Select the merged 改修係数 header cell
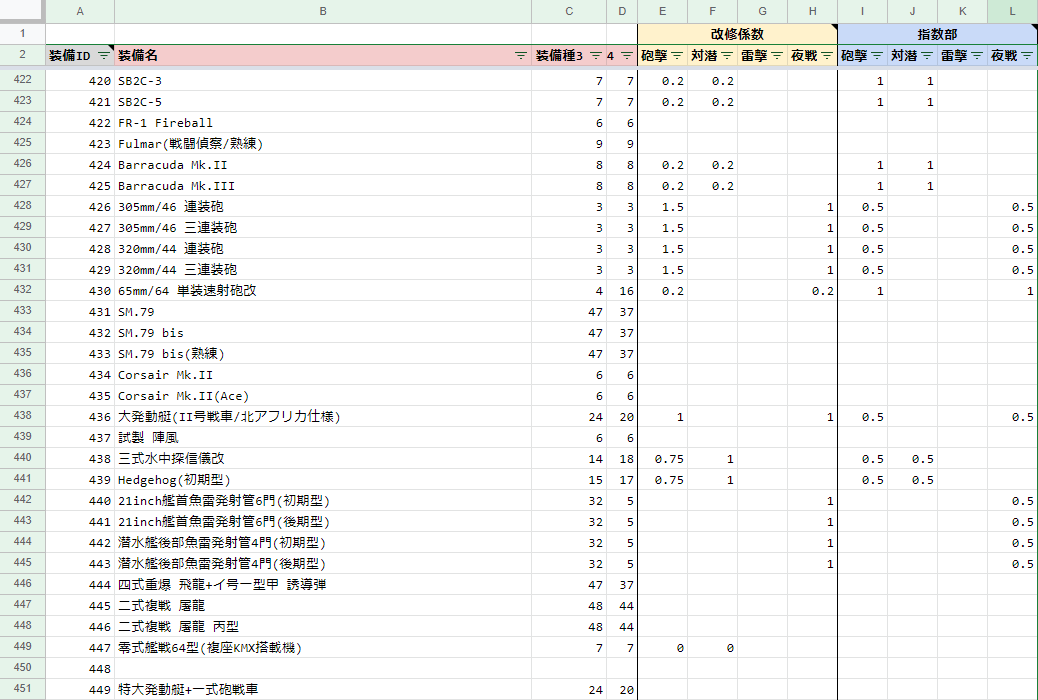The image size is (1038, 700). tap(737, 34)
